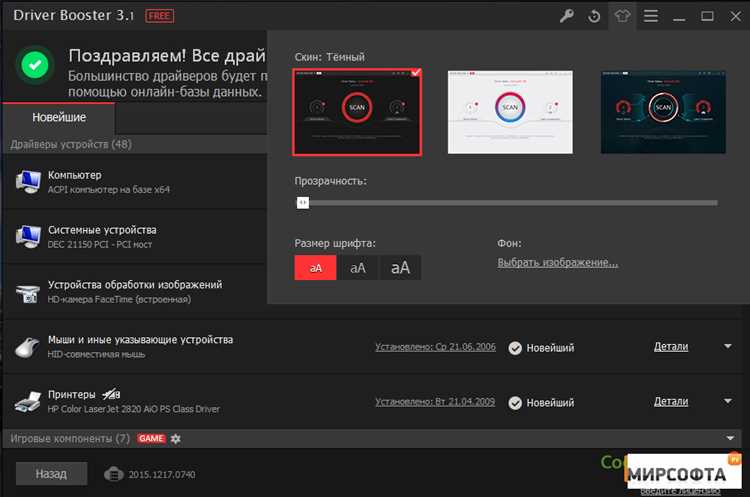
Task: Click the Компьютер device icon
Action: [x=28, y=182]
